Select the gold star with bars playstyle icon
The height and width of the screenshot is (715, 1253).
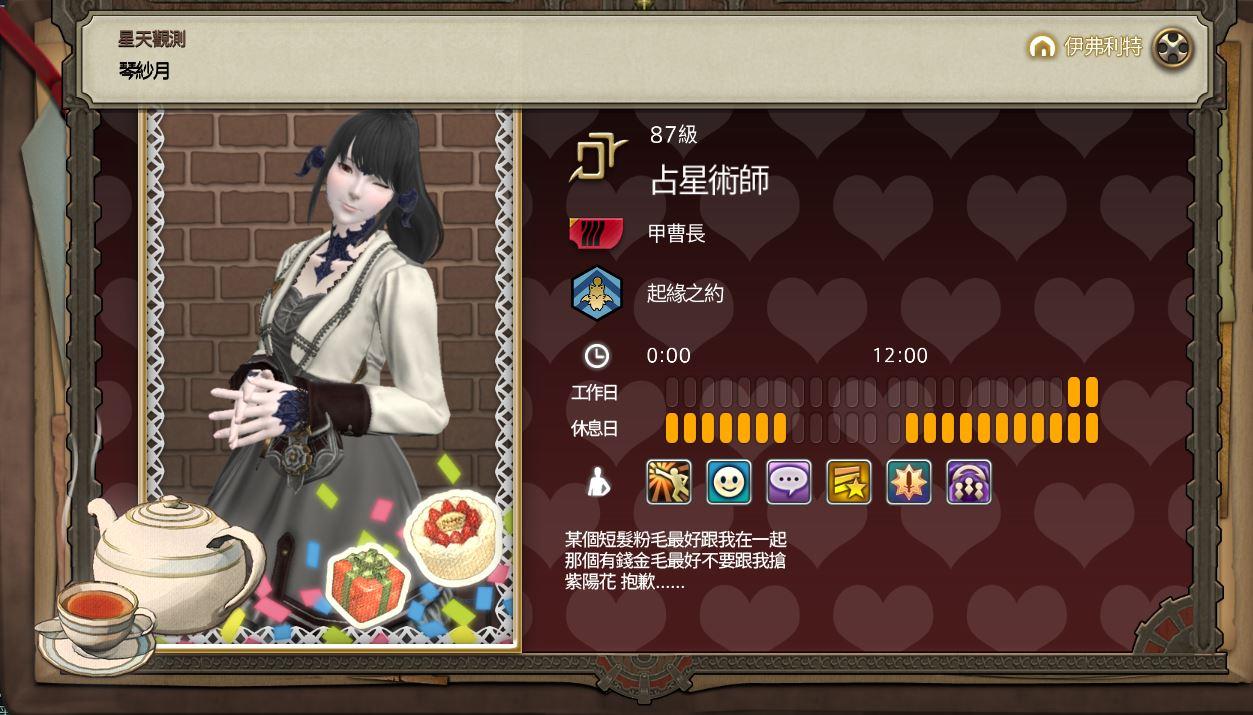pyautogui.click(x=849, y=482)
